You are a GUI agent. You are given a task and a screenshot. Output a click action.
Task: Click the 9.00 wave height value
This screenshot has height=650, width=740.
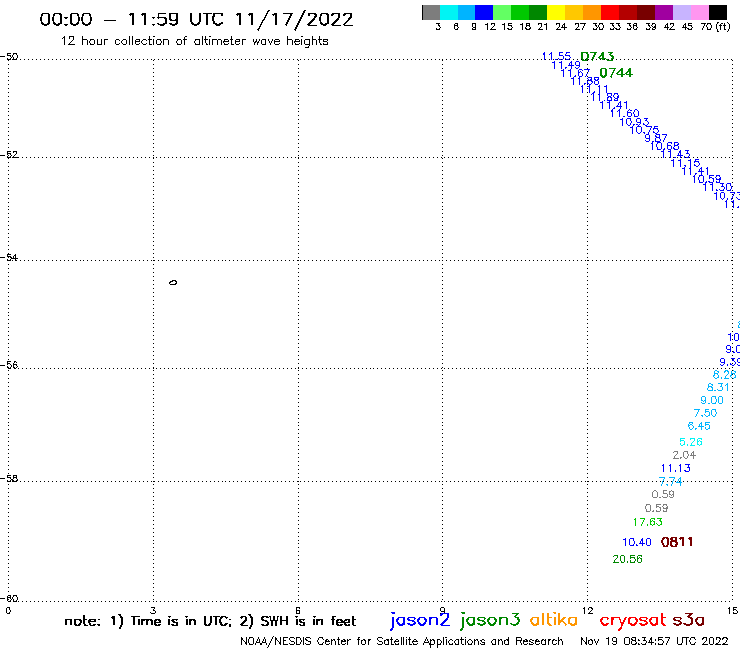click(712, 400)
